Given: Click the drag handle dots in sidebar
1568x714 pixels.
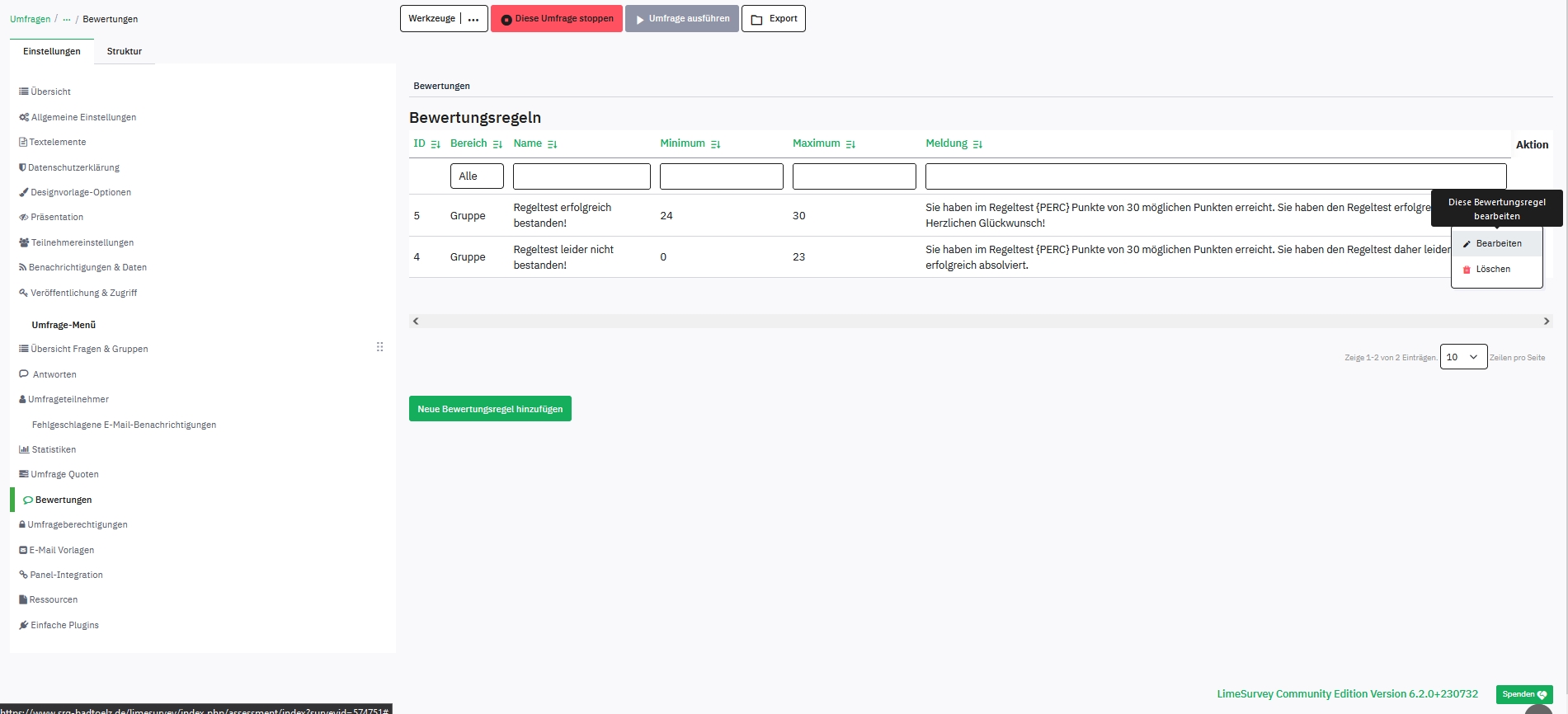Looking at the screenshot, I should pos(379,347).
